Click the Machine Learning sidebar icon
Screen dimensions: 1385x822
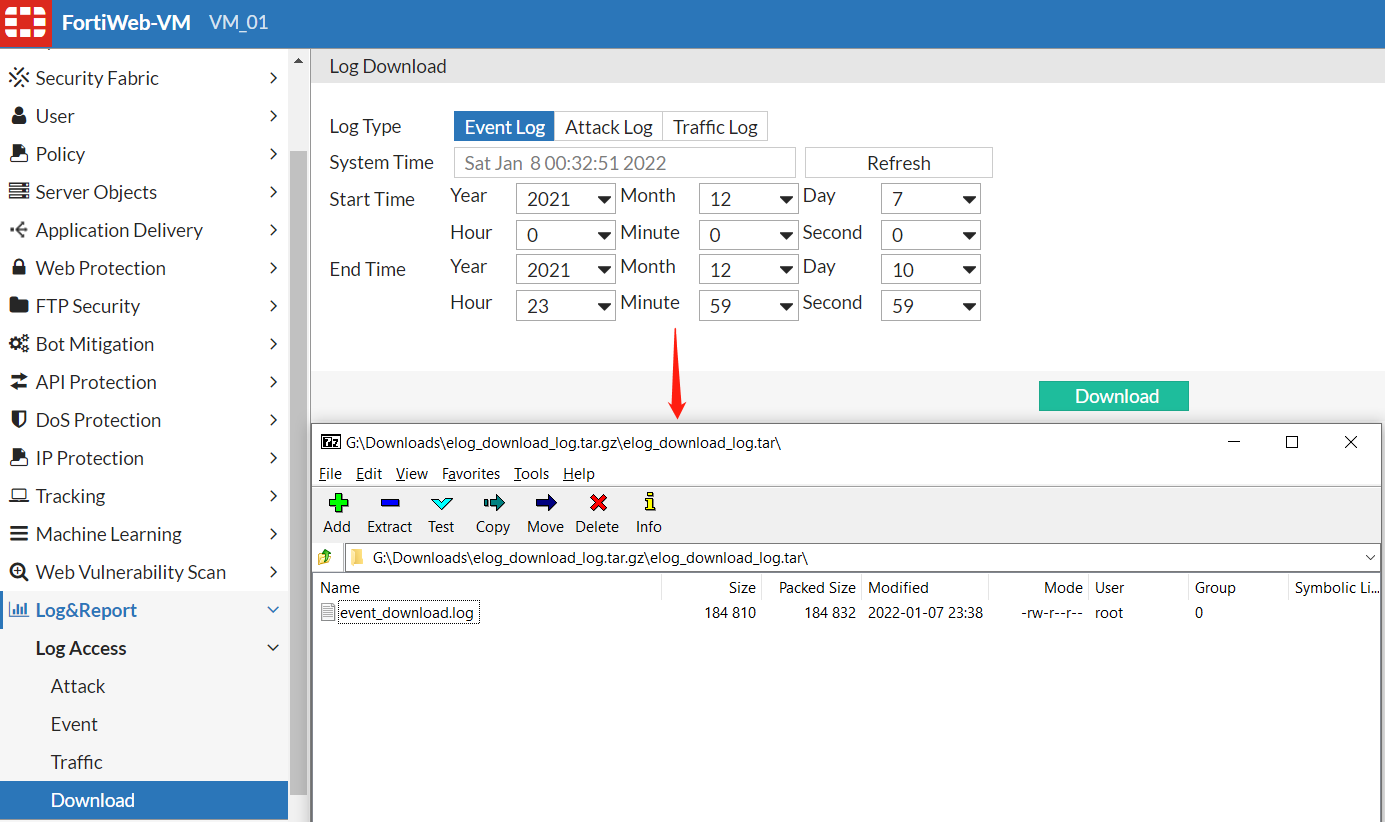click(18, 534)
